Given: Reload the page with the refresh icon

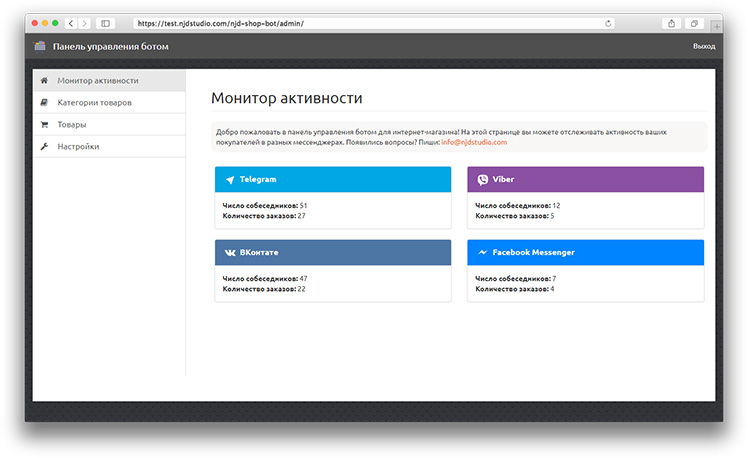Looking at the screenshot, I should pos(608,23).
